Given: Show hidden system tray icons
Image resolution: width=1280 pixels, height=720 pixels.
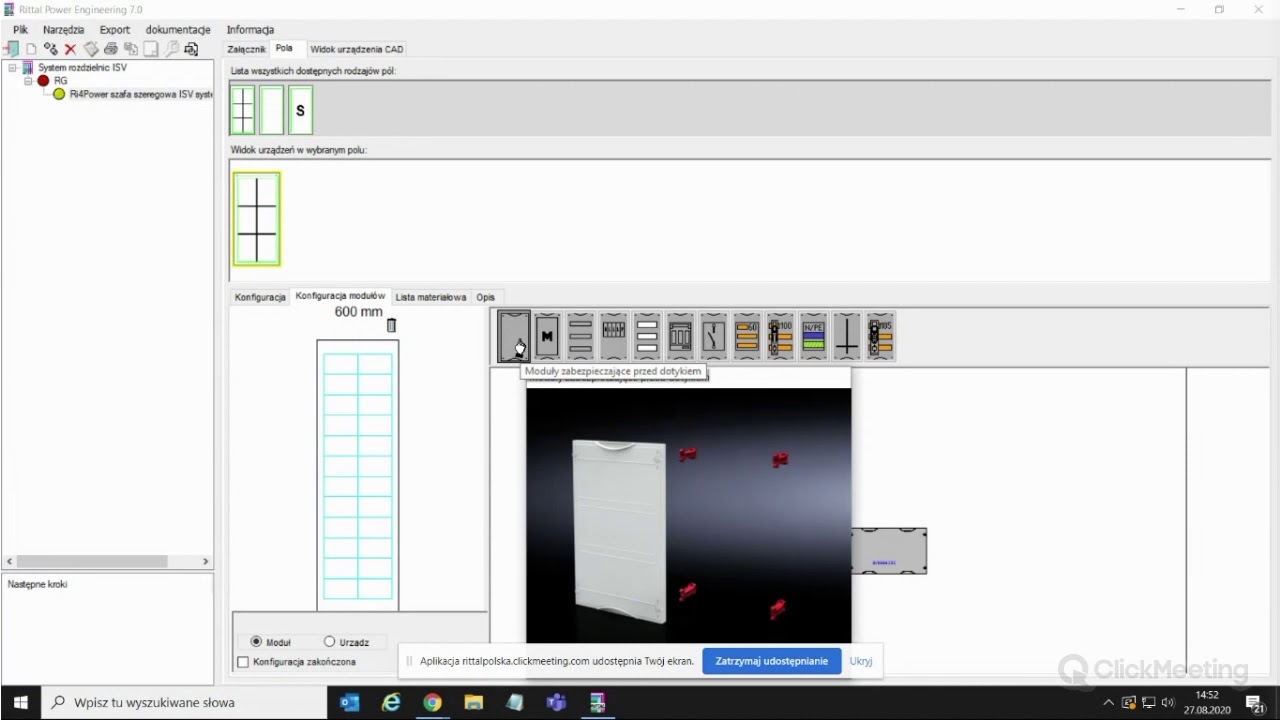Looking at the screenshot, I should pyautogui.click(x=1108, y=703).
